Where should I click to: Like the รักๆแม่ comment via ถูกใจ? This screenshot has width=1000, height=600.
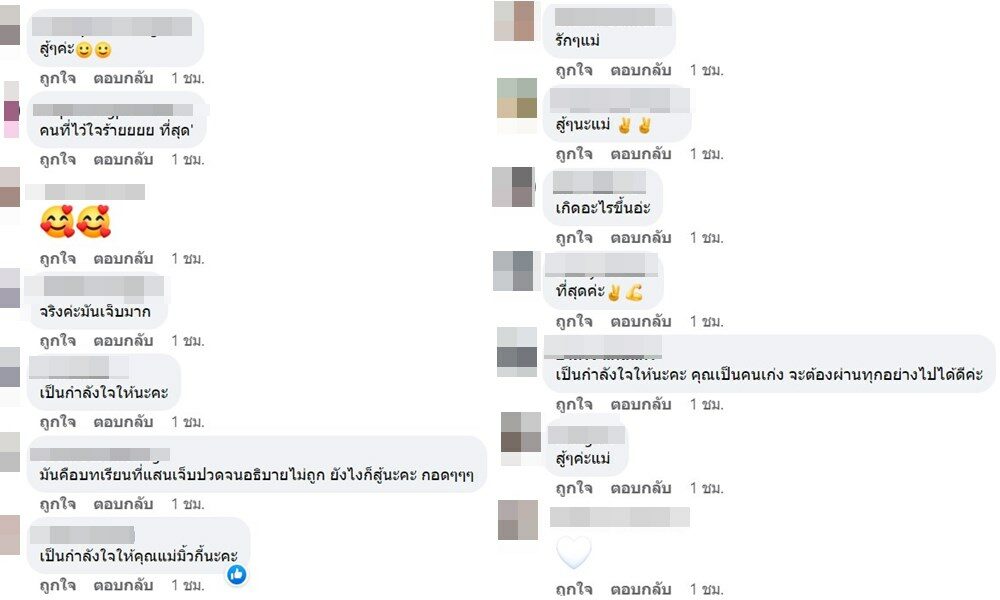point(573,70)
